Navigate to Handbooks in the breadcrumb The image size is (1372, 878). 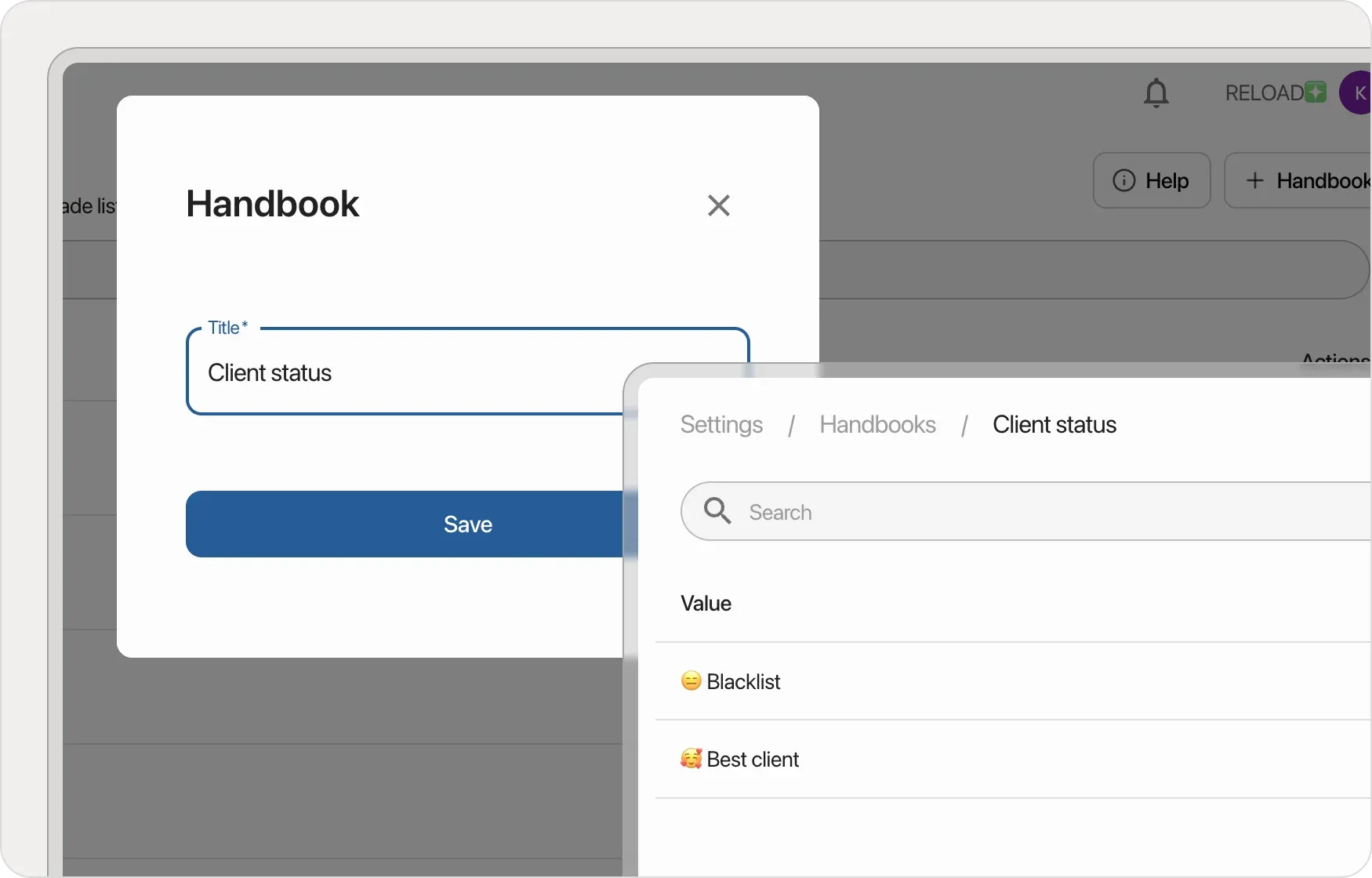(x=877, y=424)
